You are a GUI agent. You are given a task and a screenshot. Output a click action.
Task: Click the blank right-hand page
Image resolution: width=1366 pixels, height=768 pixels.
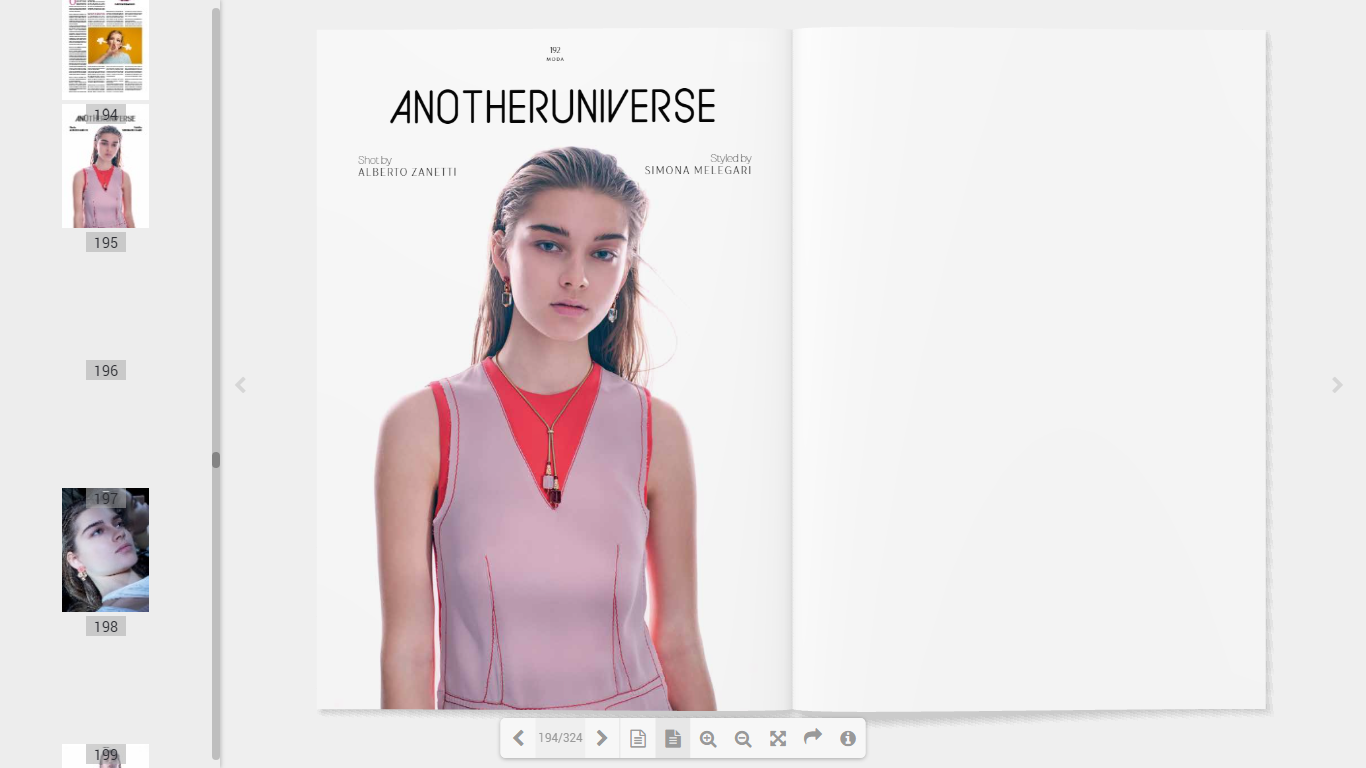point(1029,370)
